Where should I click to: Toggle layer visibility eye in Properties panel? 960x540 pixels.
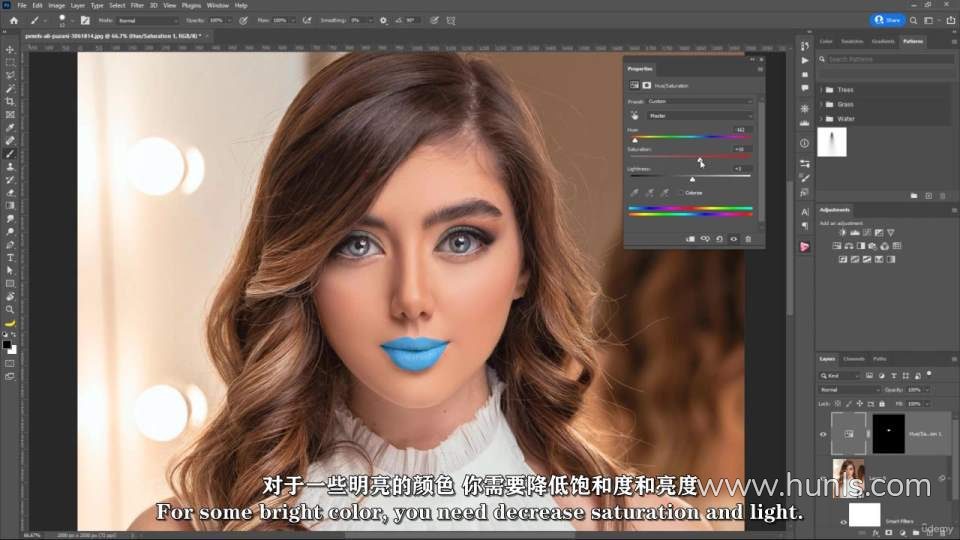click(x=733, y=239)
